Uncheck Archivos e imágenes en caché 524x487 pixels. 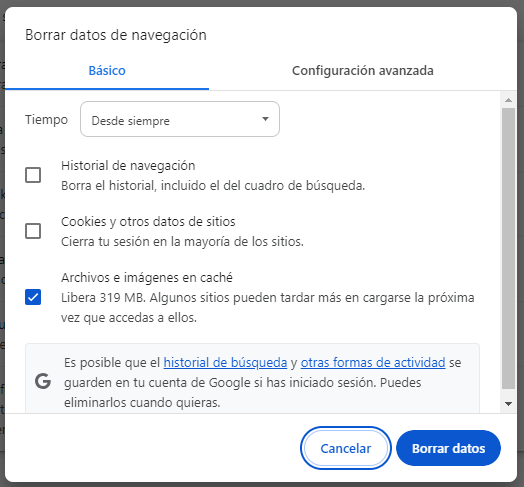(x=33, y=297)
